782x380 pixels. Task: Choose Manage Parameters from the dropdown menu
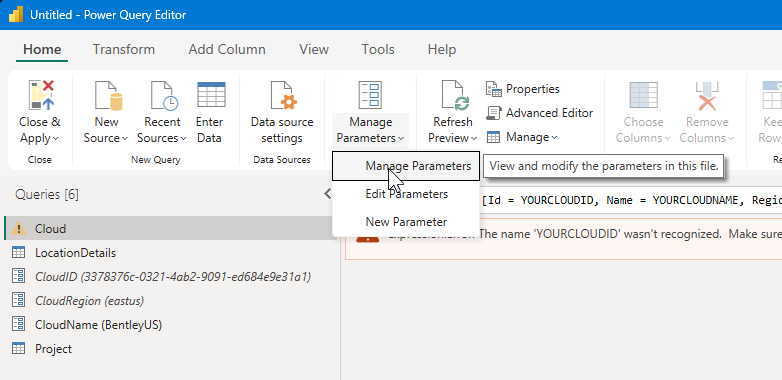(406, 166)
